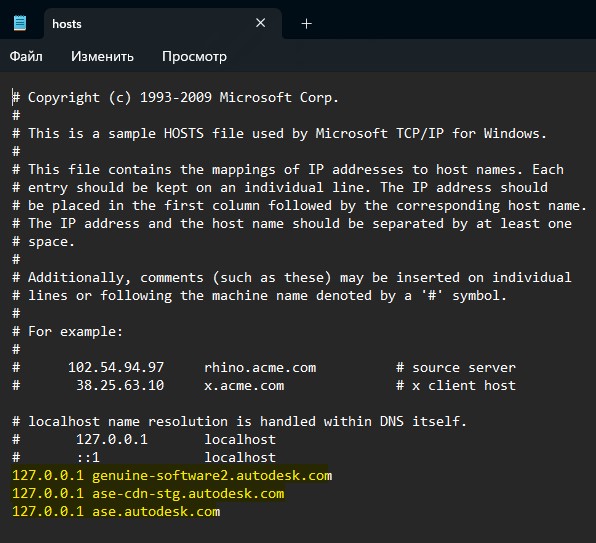Click the 38.25.63.10 example IP address
596x543 pixels.
coord(120,385)
